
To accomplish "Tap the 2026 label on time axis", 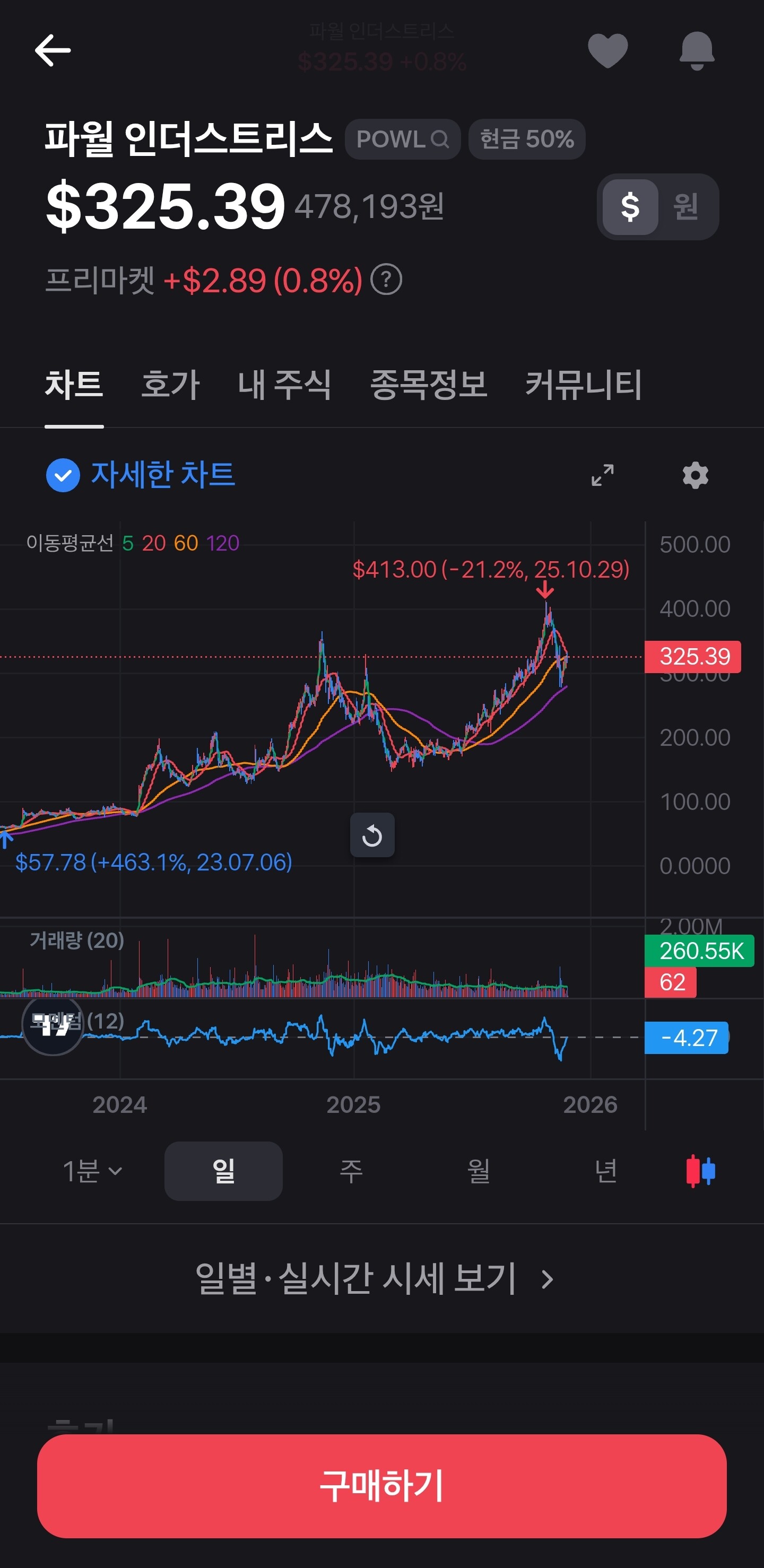I will click(591, 1105).
